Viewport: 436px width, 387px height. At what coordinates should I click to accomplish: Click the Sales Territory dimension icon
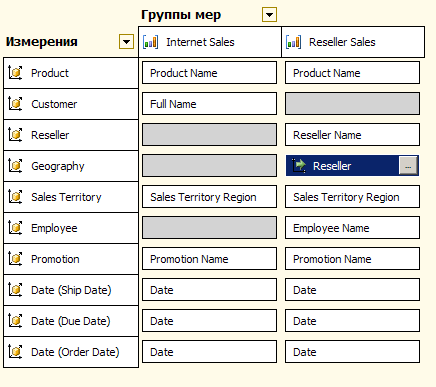pos(15,197)
